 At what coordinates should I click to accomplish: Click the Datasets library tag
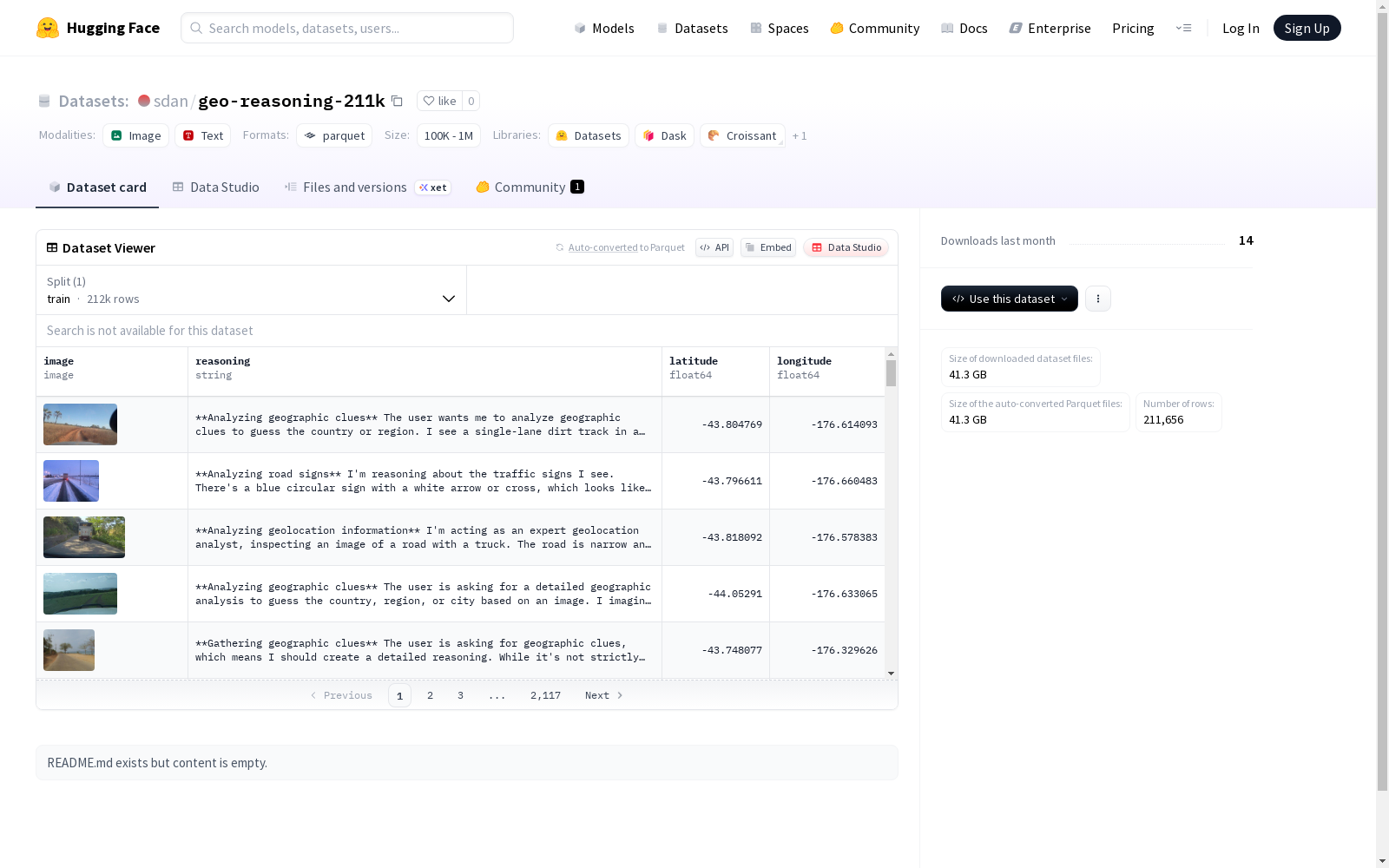pos(589,135)
